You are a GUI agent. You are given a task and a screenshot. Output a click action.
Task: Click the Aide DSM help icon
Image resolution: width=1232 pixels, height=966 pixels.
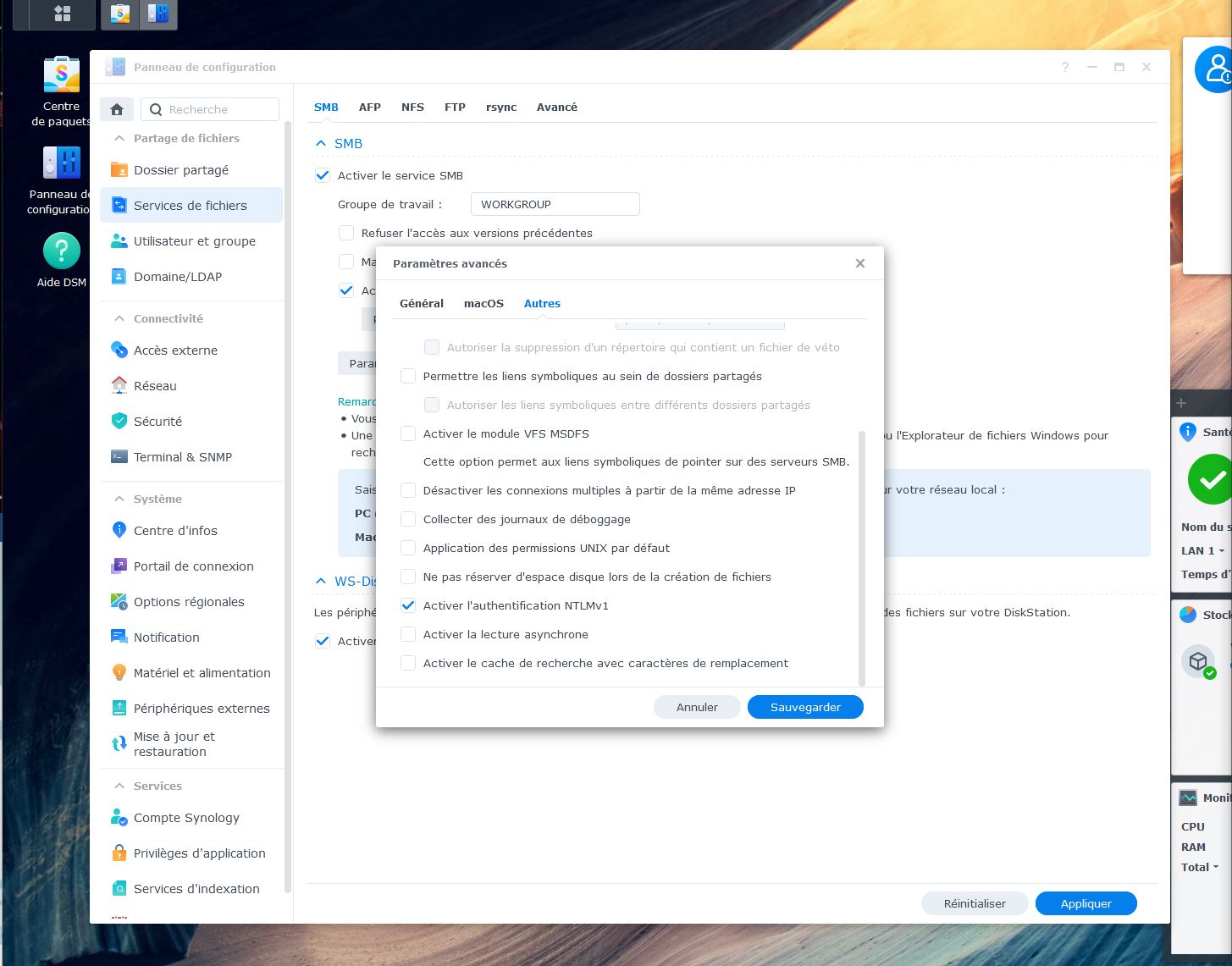click(61, 251)
